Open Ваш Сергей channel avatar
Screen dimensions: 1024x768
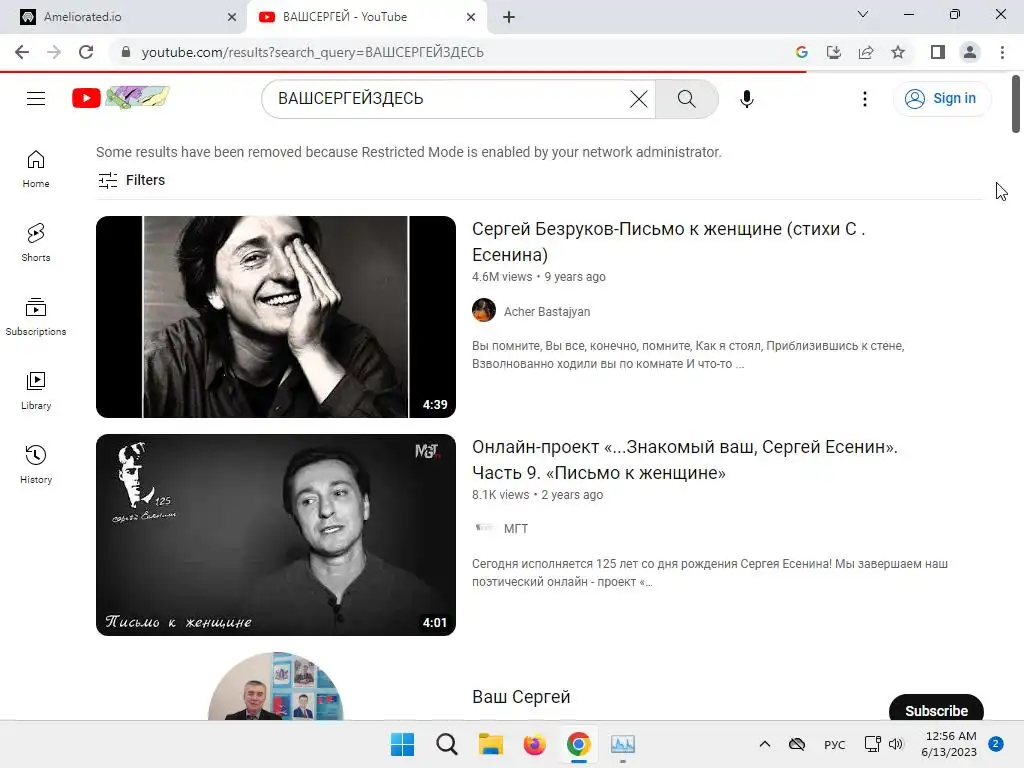point(276,686)
